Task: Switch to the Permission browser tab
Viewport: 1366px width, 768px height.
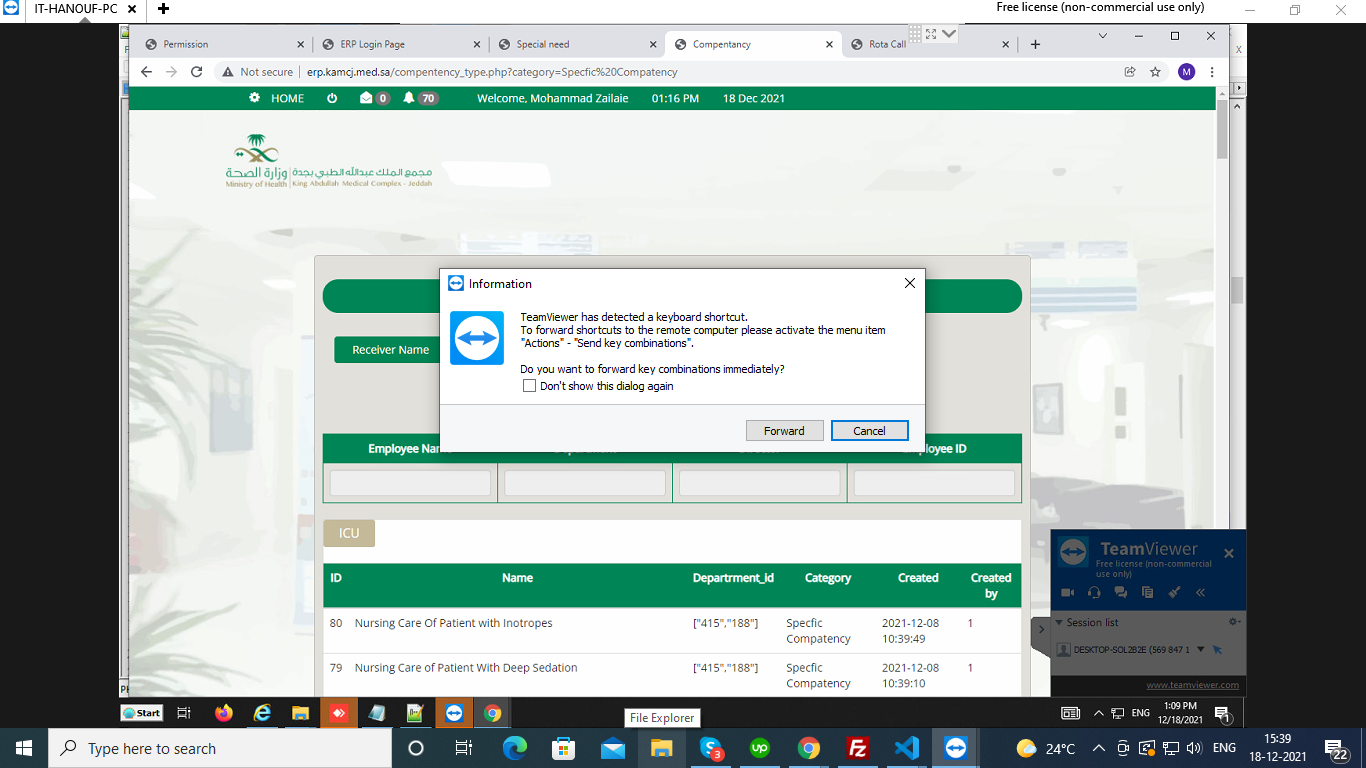Action: [186, 44]
